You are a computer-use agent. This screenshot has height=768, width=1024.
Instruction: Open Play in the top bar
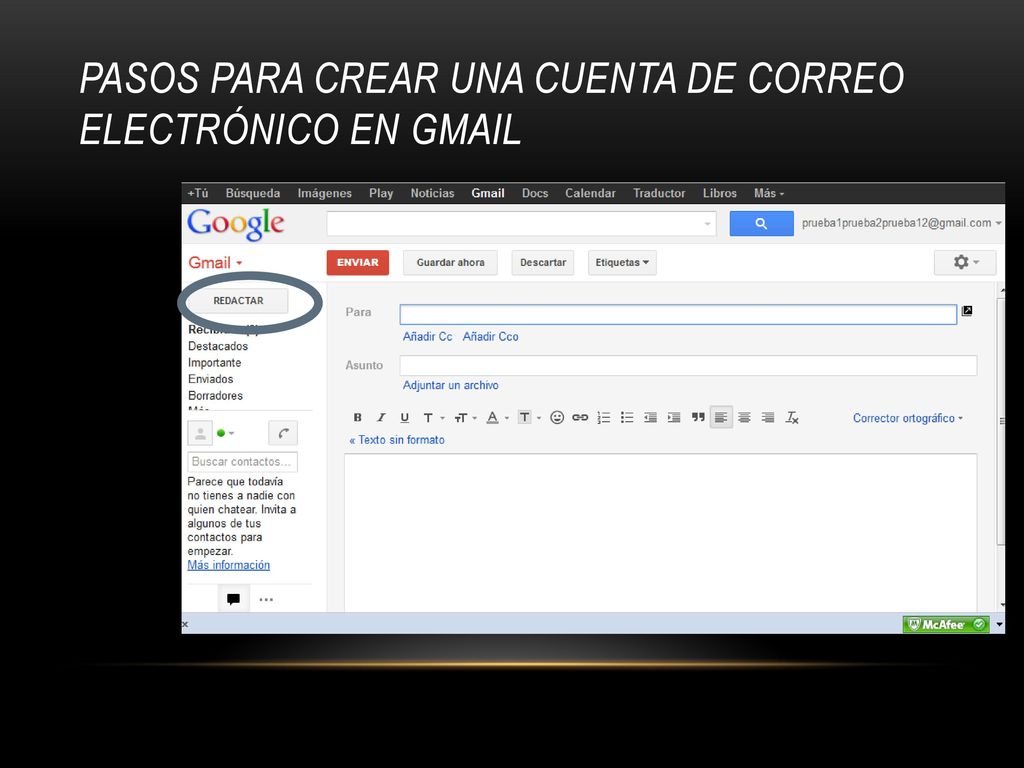(381, 193)
